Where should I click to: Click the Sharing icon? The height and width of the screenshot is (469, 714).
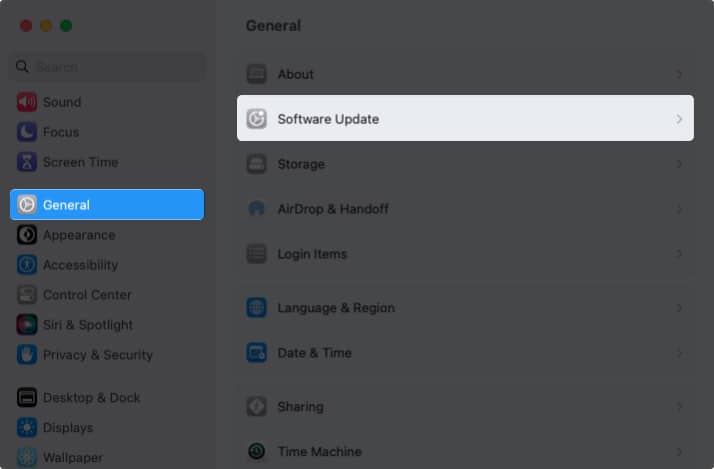tap(256, 407)
